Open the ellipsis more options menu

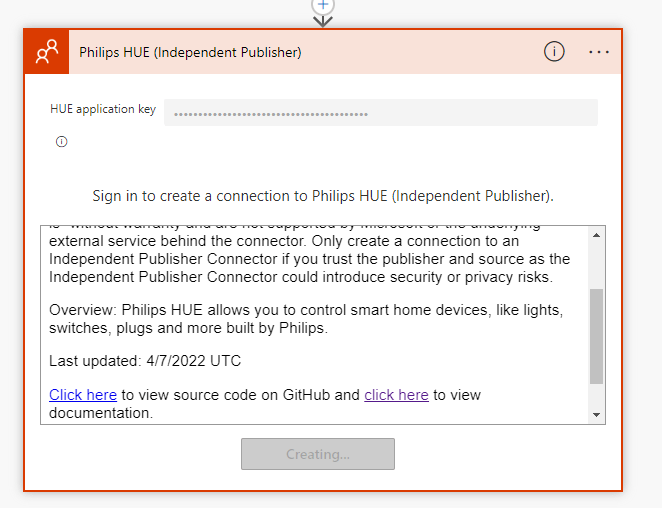point(599,52)
